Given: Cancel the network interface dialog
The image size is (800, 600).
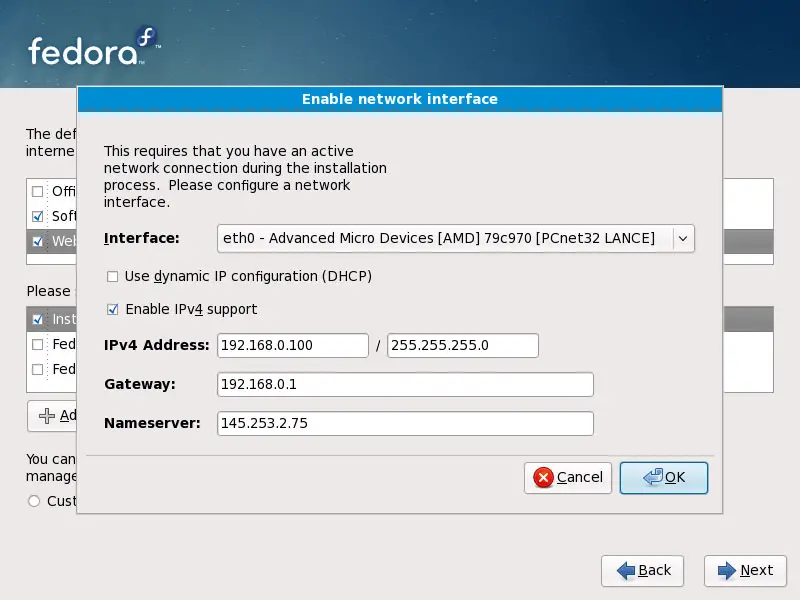Looking at the screenshot, I should pos(568,478).
